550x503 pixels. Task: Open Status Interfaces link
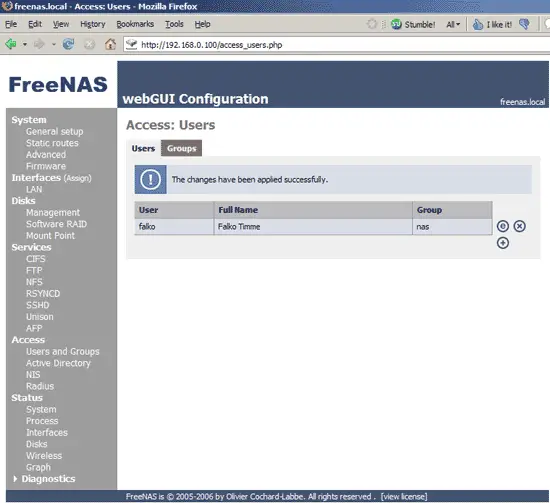point(47,432)
